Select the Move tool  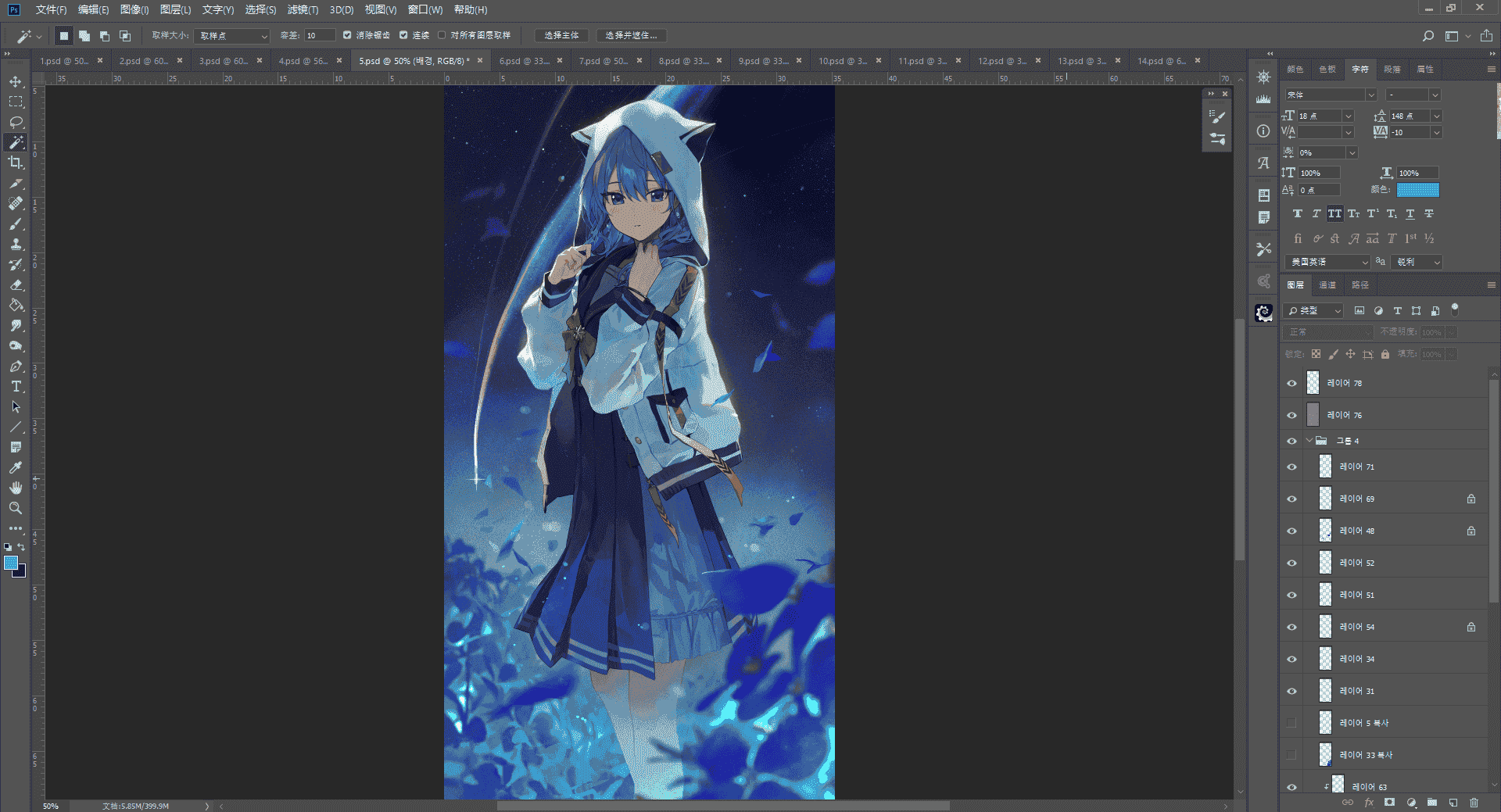tap(16, 82)
